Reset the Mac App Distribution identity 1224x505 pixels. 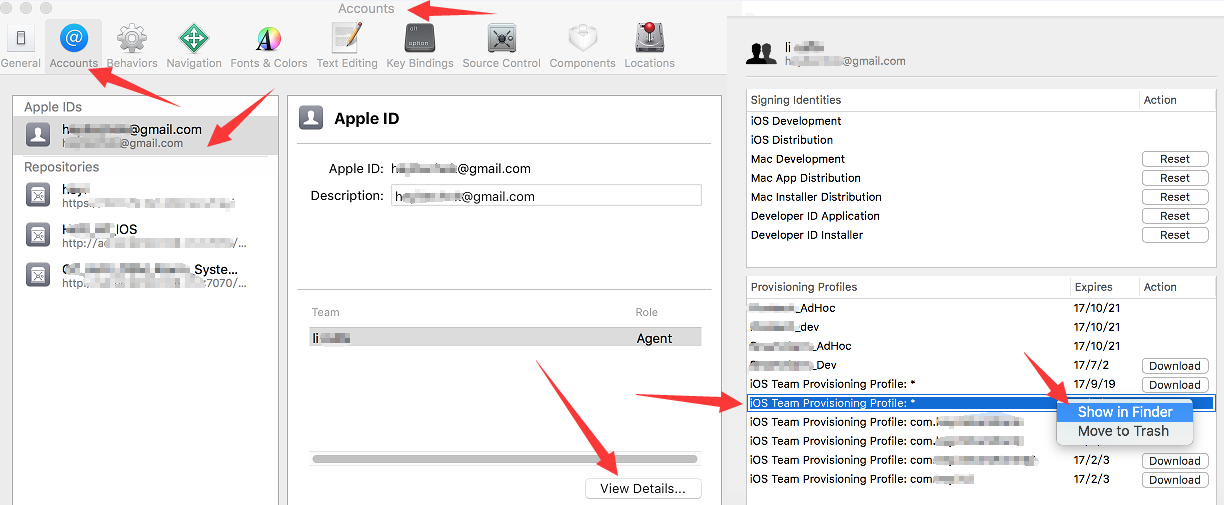coord(1175,178)
